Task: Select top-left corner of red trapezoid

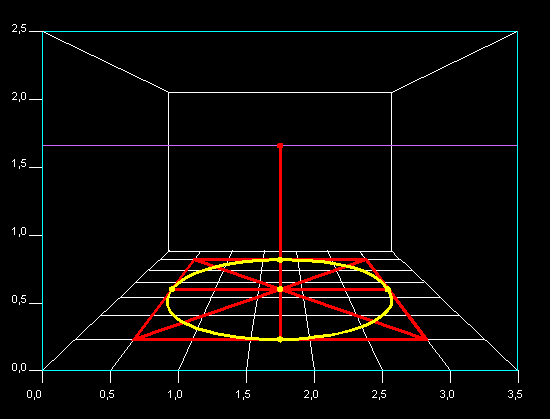Action: [x=194, y=260]
